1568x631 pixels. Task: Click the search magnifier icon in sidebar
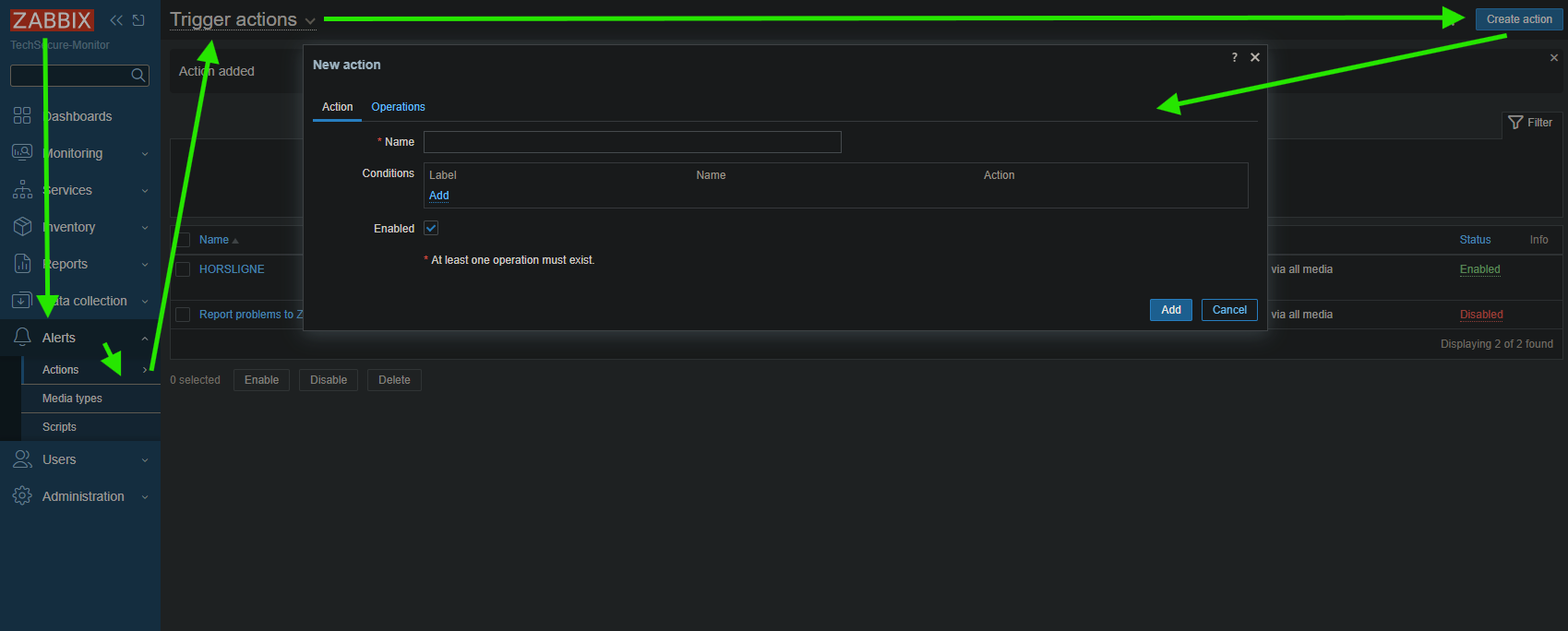point(138,76)
